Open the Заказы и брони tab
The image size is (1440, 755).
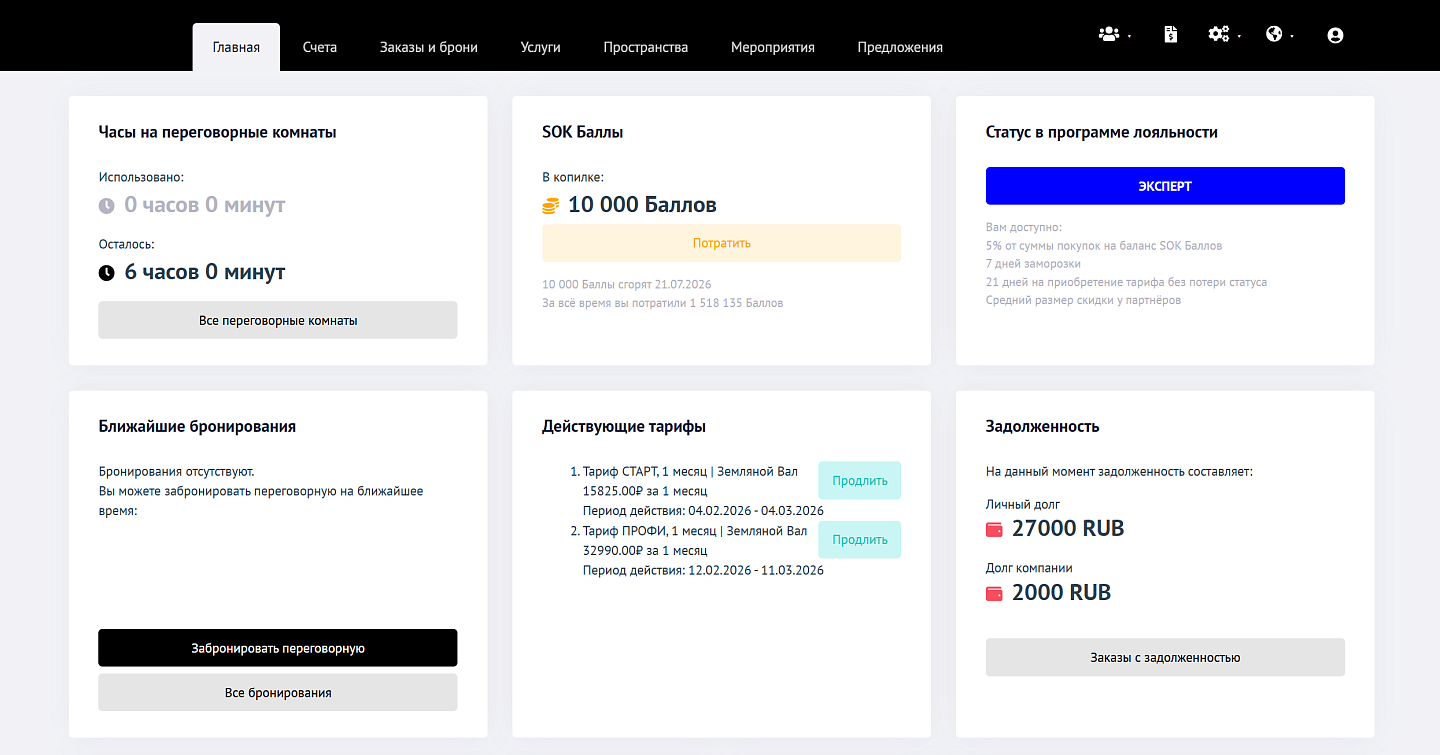coord(428,47)
